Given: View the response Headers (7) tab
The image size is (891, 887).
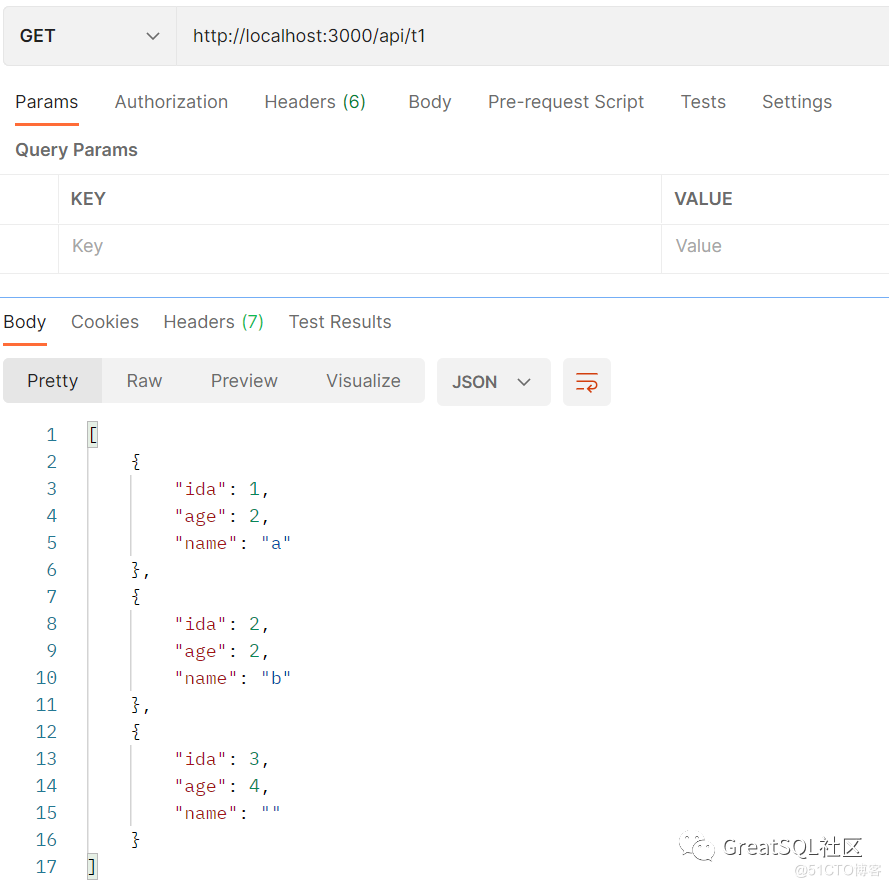Looking at the screenshot, I should point(213,322).
